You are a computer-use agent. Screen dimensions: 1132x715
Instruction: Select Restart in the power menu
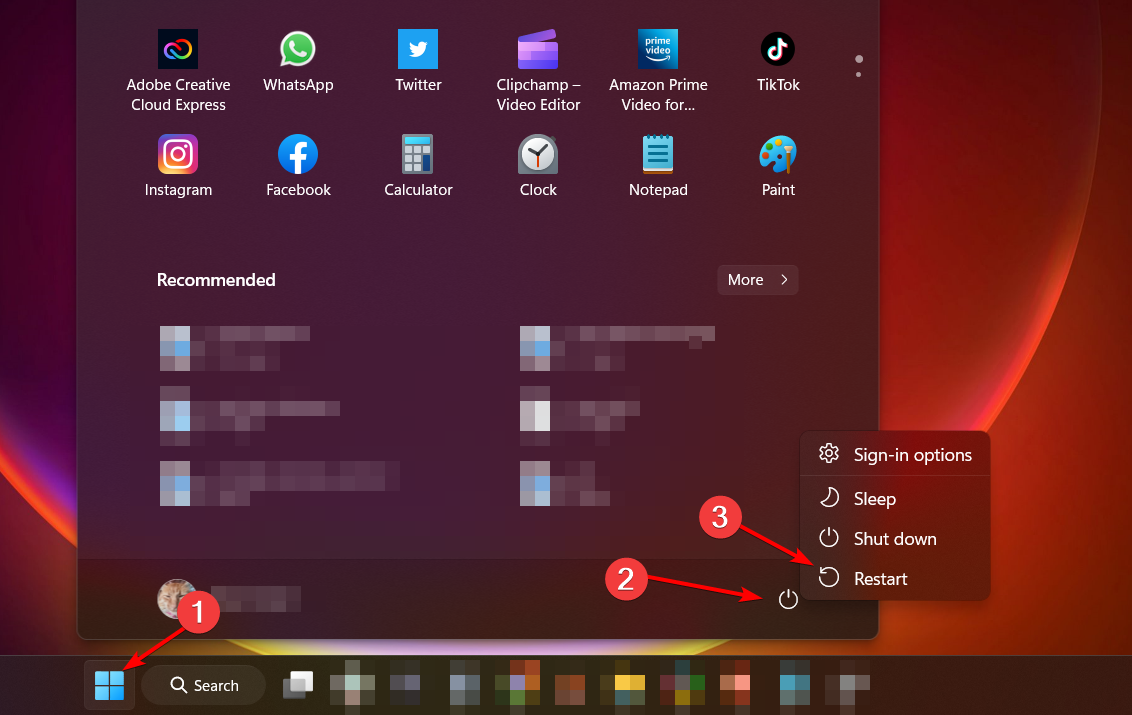click(895, 578)
